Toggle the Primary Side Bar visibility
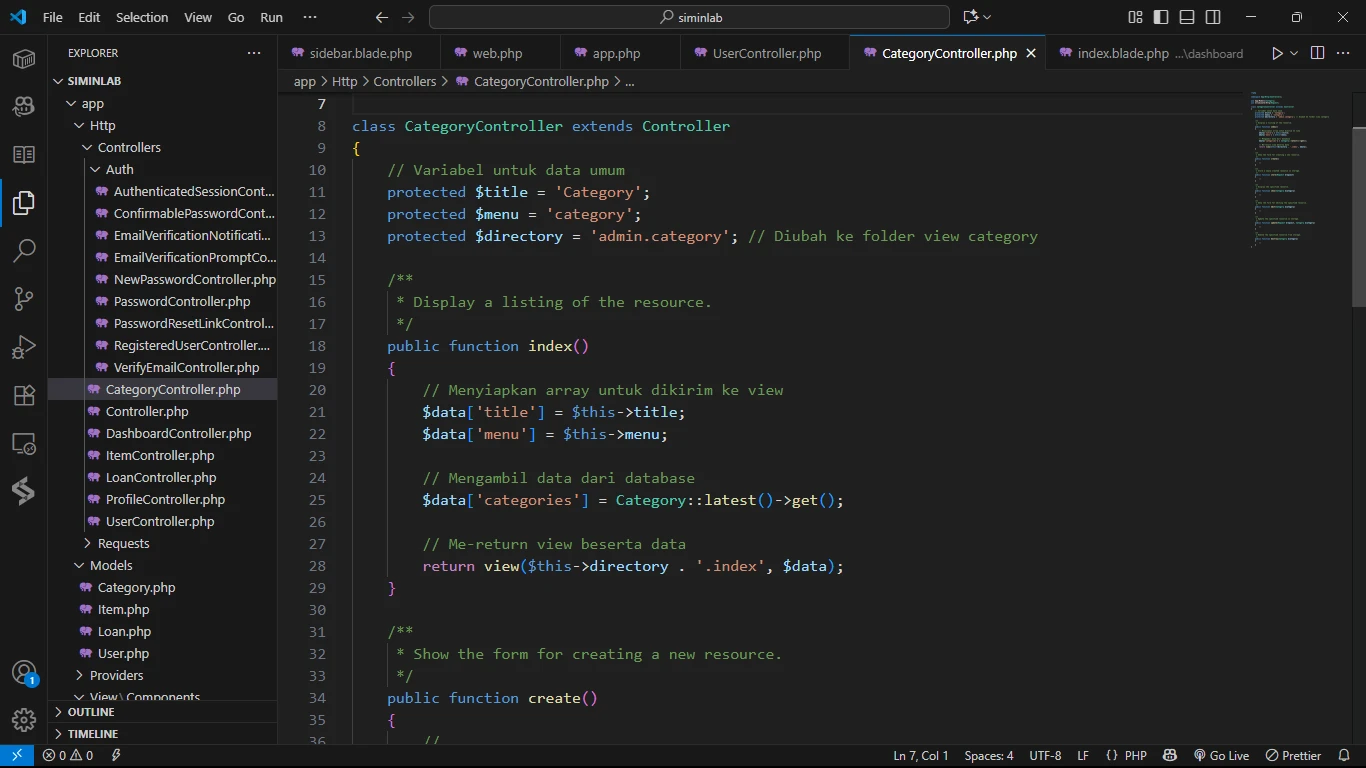1366x768 pixels. click(x=1161, y=17)
